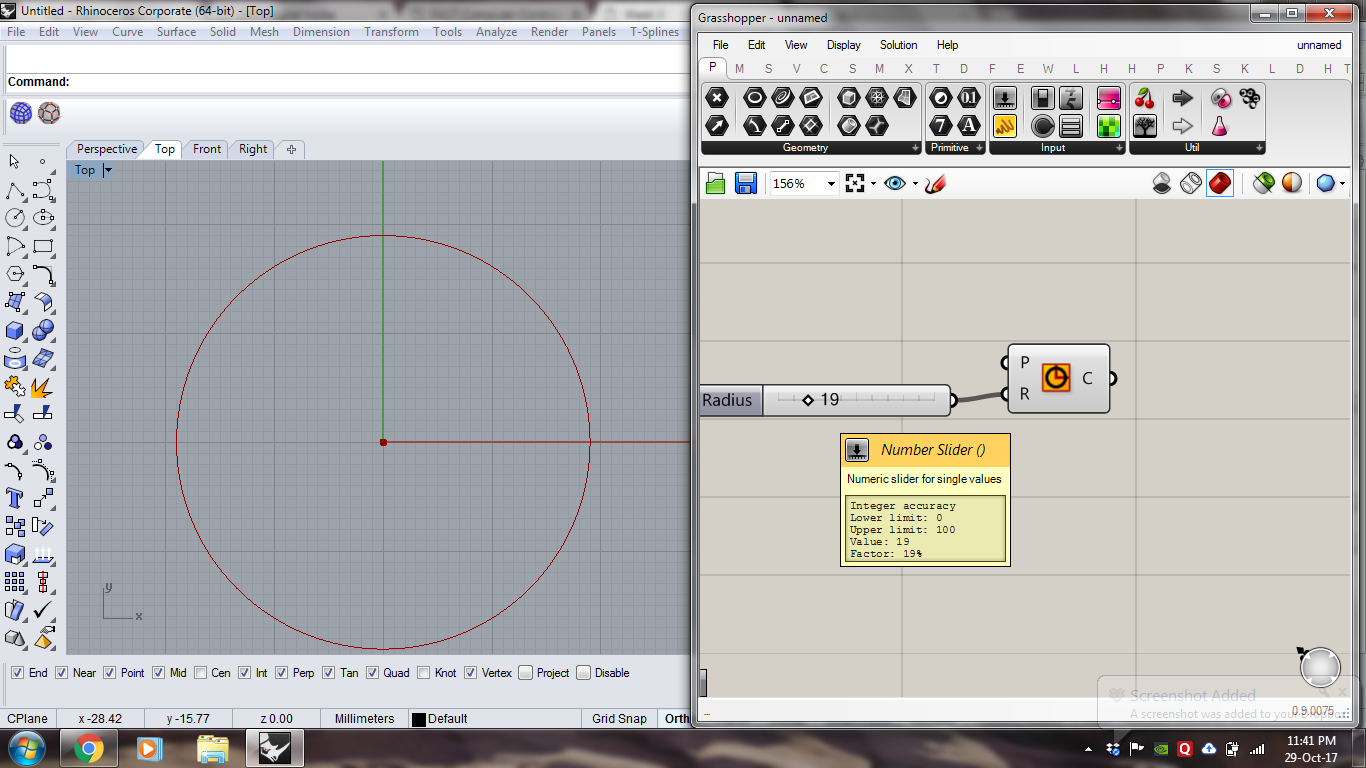
Task: Uncheck the Mid osnap checkbox
Action: 158,673
